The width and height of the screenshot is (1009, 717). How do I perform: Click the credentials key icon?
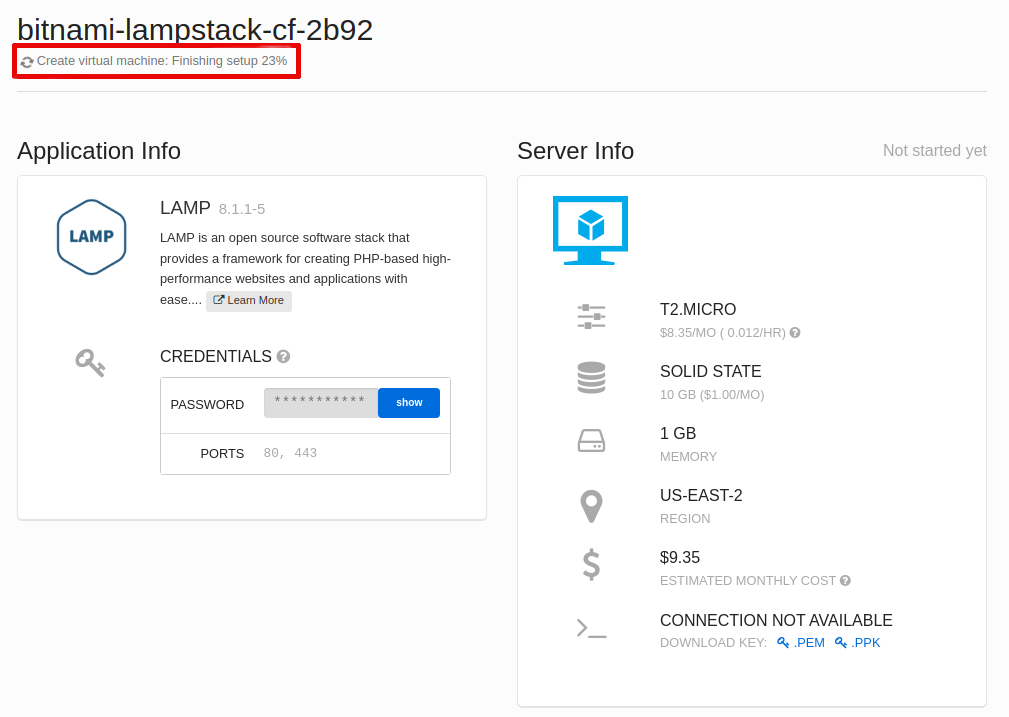pyautogui.click(x=90, y=363)
